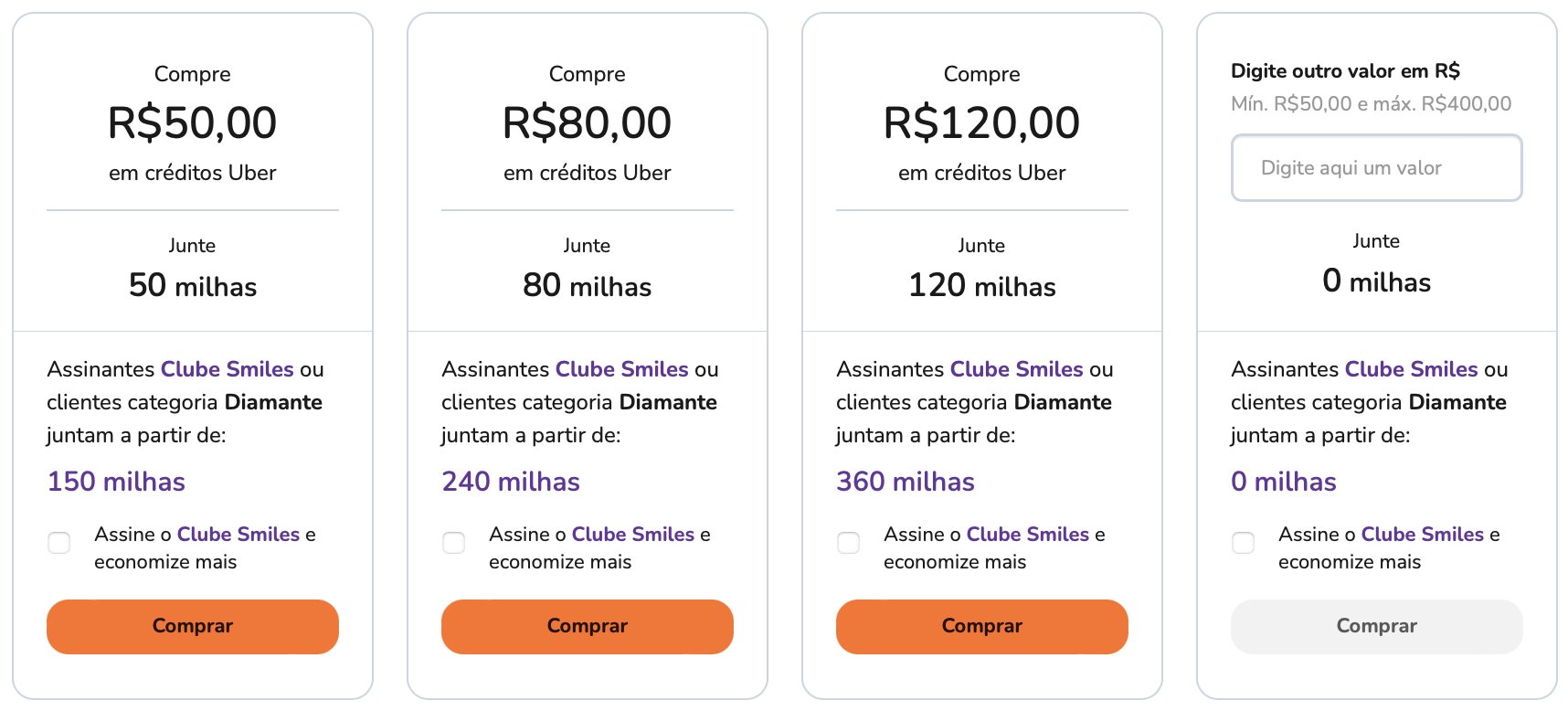The height and width of the screenshot is (711, 1568).
Task: Open Clube Smiles link above 240 milhas
Action: point(622,369)
